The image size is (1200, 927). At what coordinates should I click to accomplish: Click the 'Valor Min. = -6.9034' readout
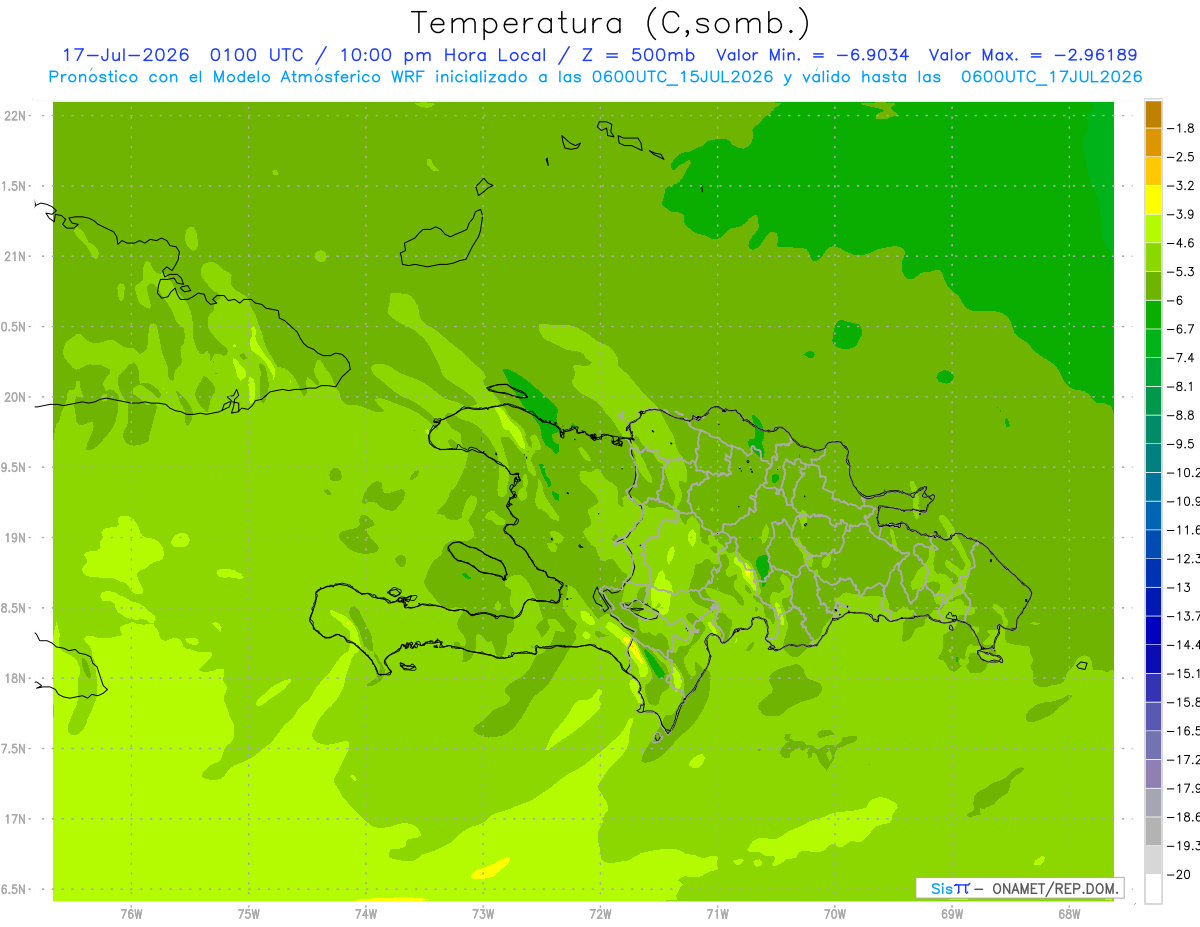pos(813,55)
